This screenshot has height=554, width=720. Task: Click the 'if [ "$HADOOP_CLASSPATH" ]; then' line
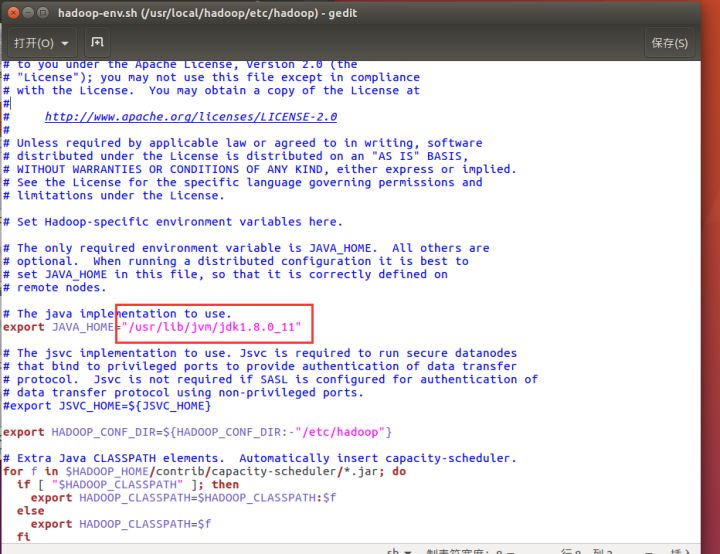[128, 485]
